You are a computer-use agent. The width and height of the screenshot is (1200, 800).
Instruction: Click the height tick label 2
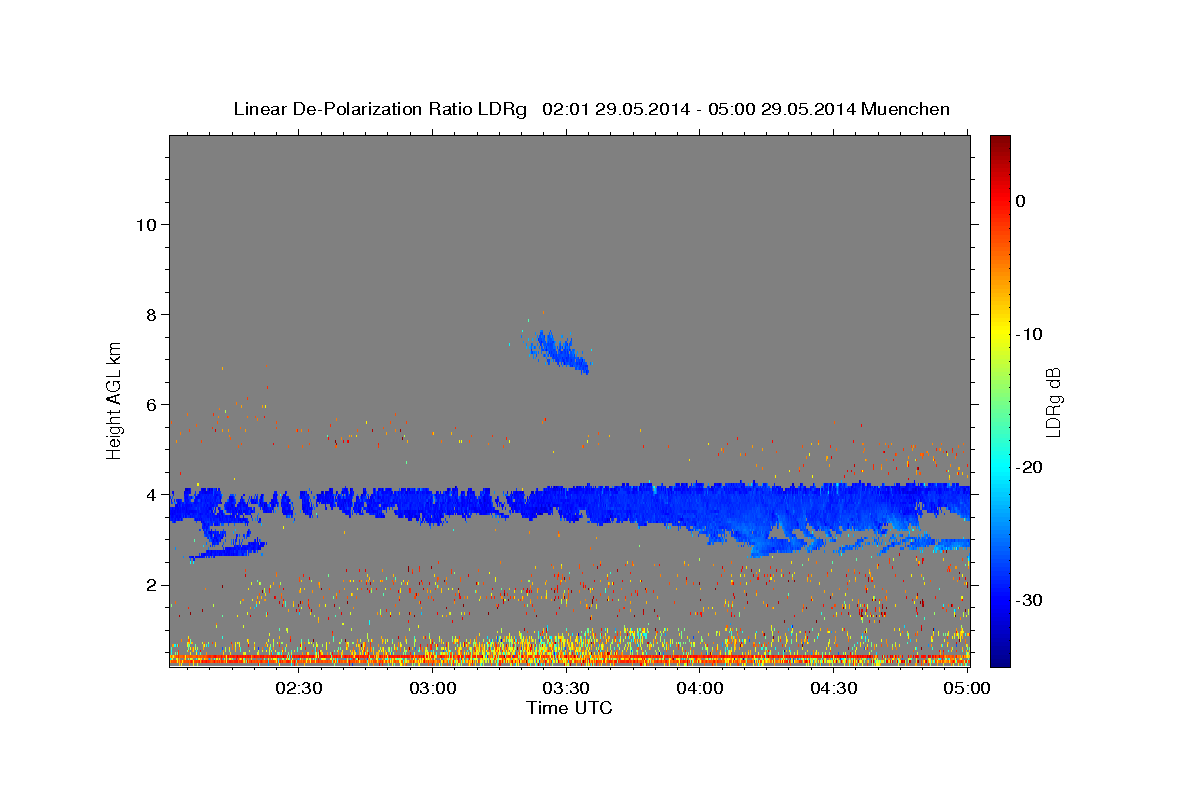(x=151, y=584)
